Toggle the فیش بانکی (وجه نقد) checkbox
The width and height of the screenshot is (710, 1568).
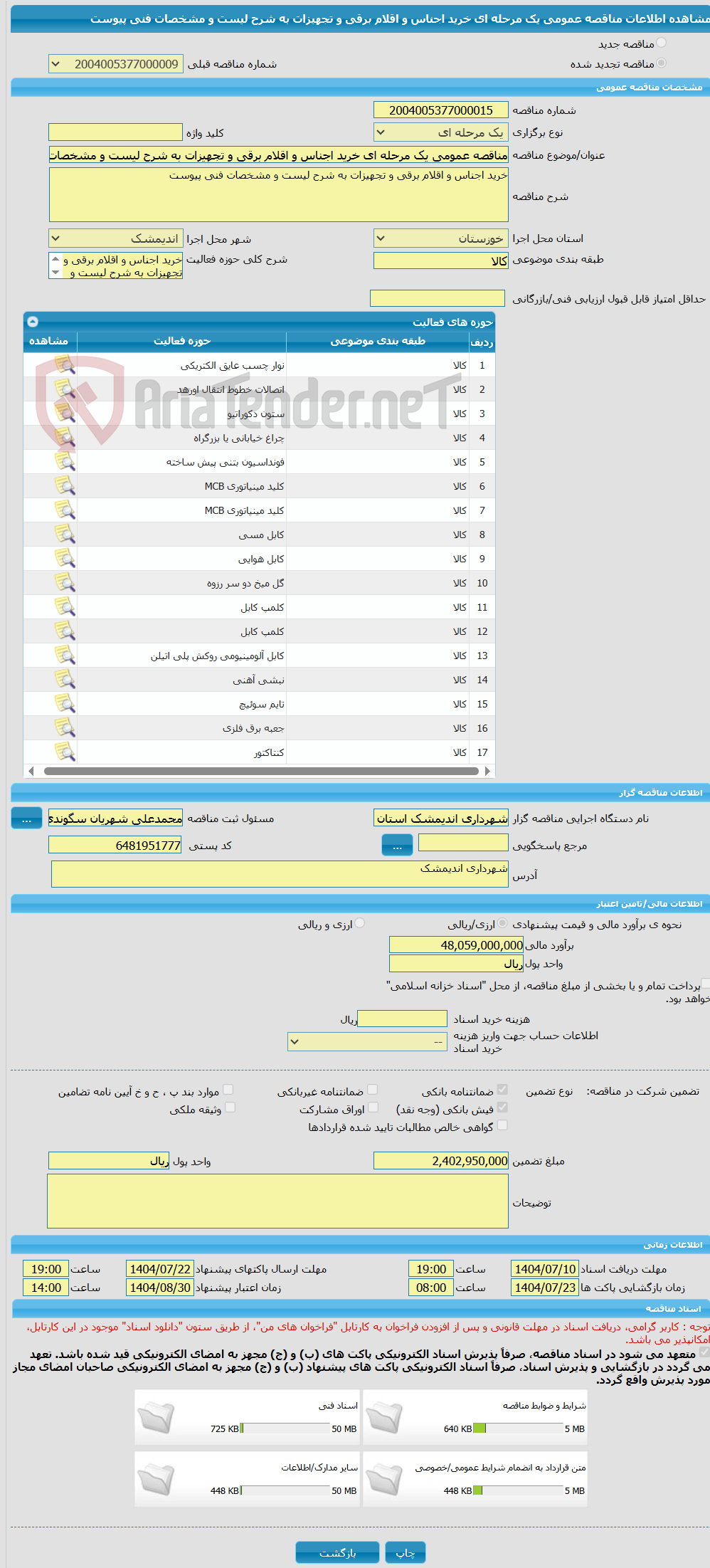click(502, 1107)
